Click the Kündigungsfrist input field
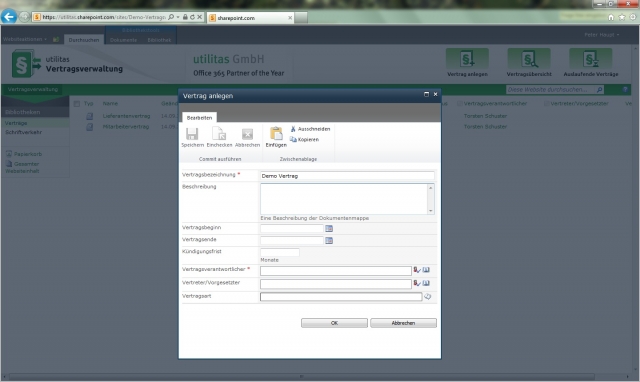 tap(280, 252)
